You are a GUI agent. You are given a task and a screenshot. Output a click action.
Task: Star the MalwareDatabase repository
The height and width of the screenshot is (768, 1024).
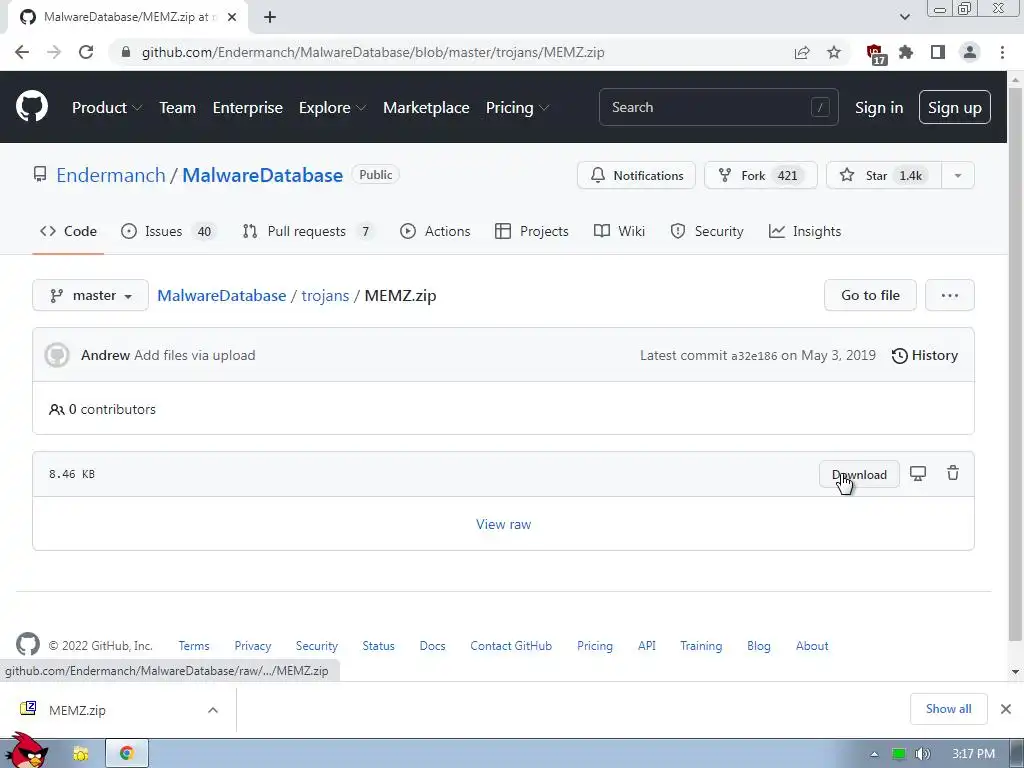coord(884,176)
